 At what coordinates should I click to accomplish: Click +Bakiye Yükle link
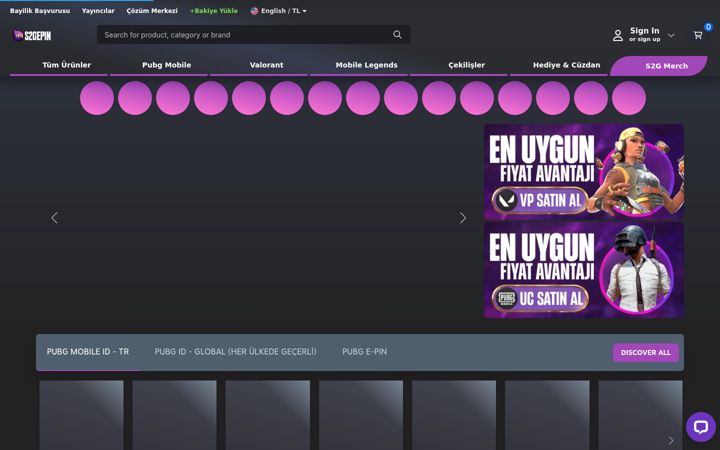pos(214,11)
